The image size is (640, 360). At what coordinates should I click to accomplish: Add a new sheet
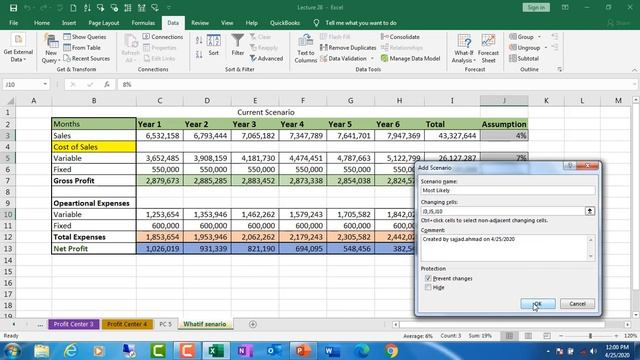(x=253, y=324)
